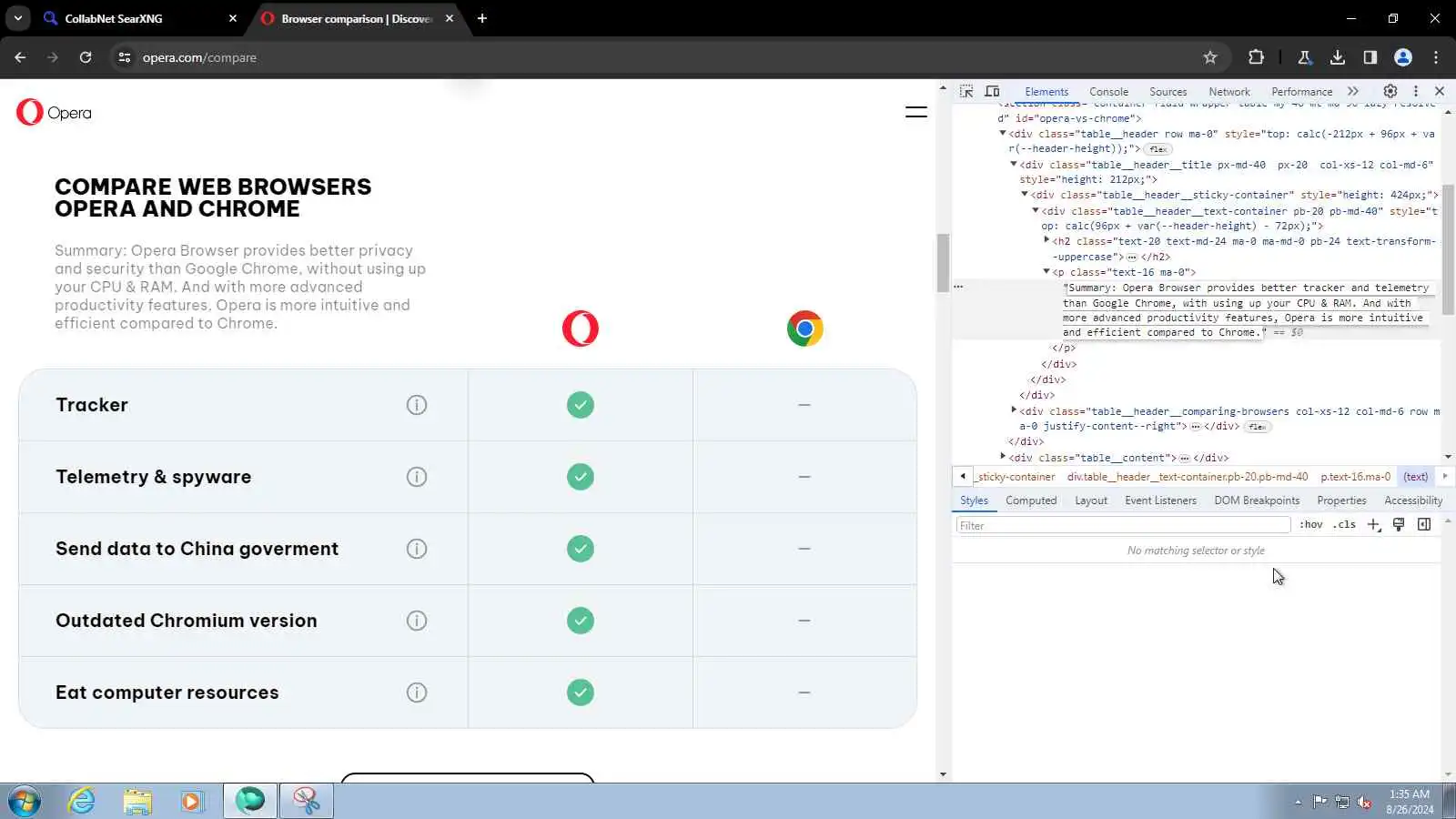Toggle the device toolbar in DevTools

992,91
